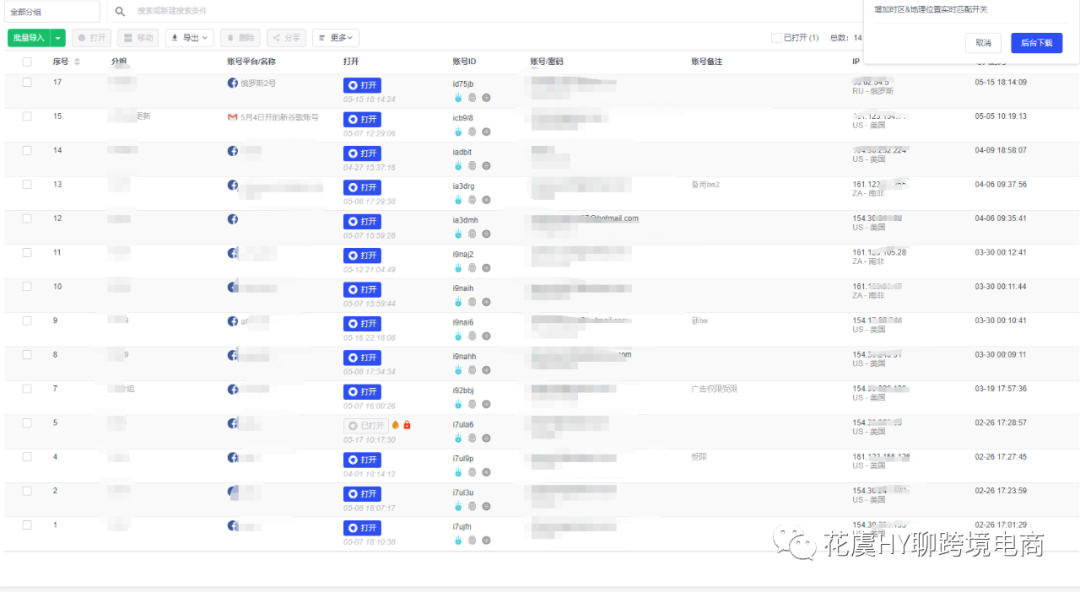Click the Facebook icon in row 17
Screen dimensions: 1080x592
(x=233, y=83)
